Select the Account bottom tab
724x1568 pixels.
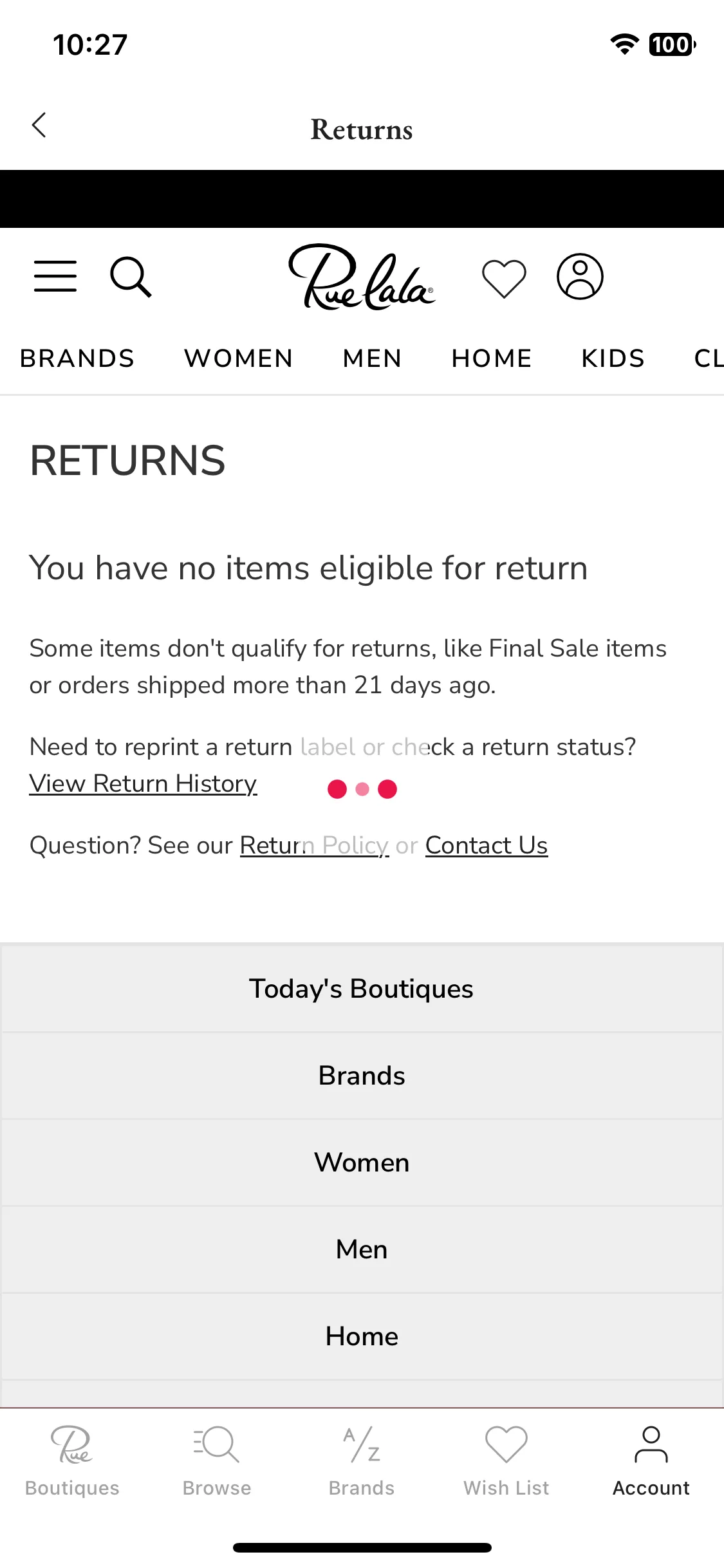(651, 1461)
